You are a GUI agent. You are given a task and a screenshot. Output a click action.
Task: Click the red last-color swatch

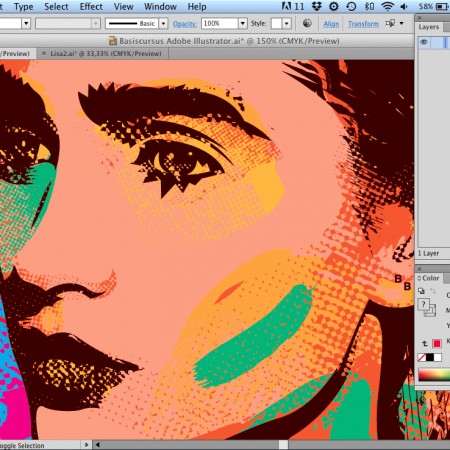point(437,343)
